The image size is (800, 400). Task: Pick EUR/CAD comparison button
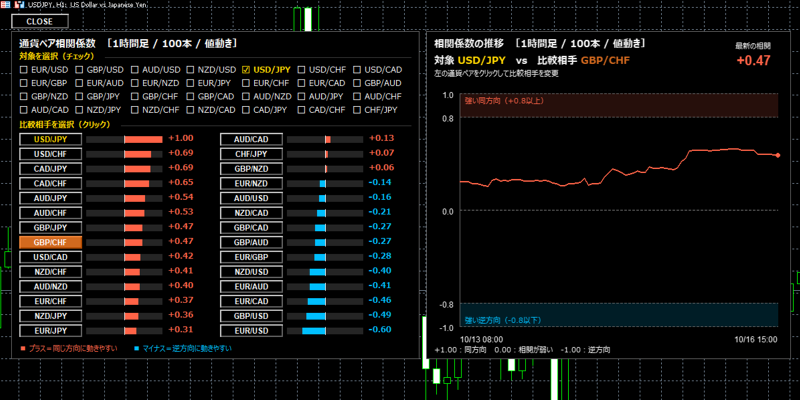pyautogui.click(x=252, y=301)
